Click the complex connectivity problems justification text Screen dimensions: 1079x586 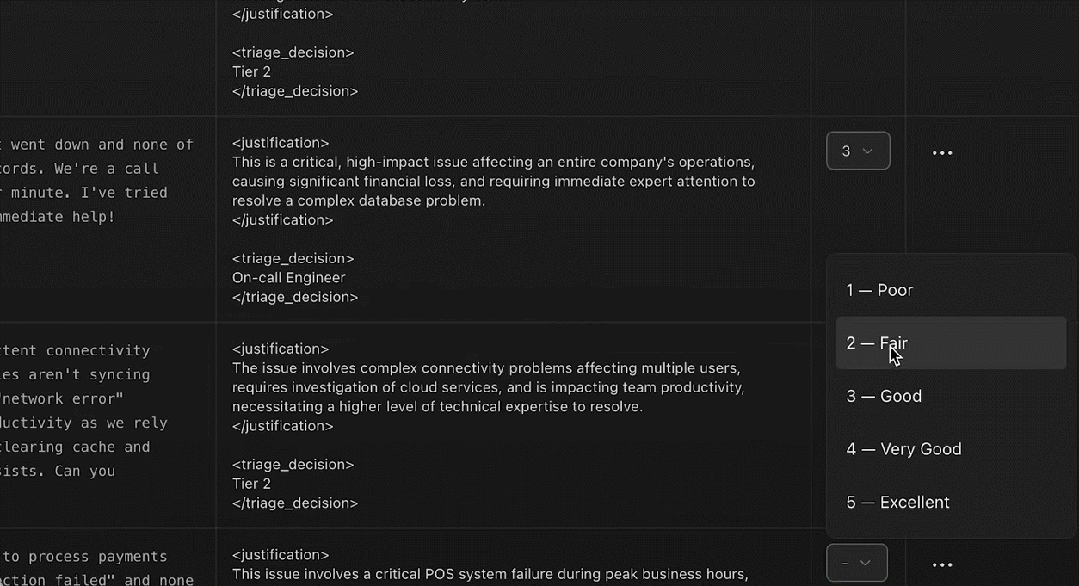(x=487, y=387)
